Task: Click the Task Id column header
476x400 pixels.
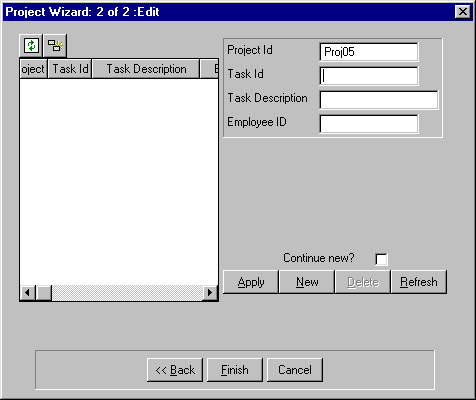Action: click(70, 69)
